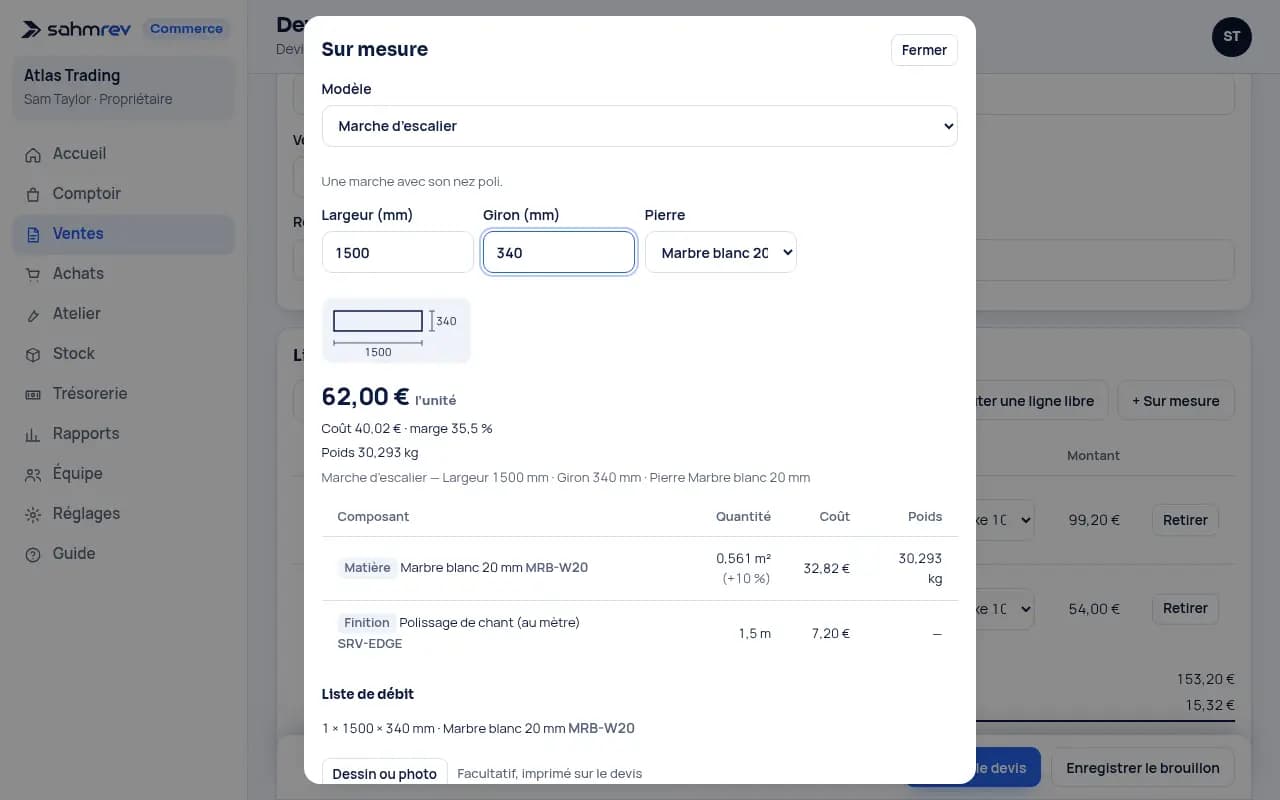Click the Largeur (mm) field

pyautogui.click(x=397, y=252)
